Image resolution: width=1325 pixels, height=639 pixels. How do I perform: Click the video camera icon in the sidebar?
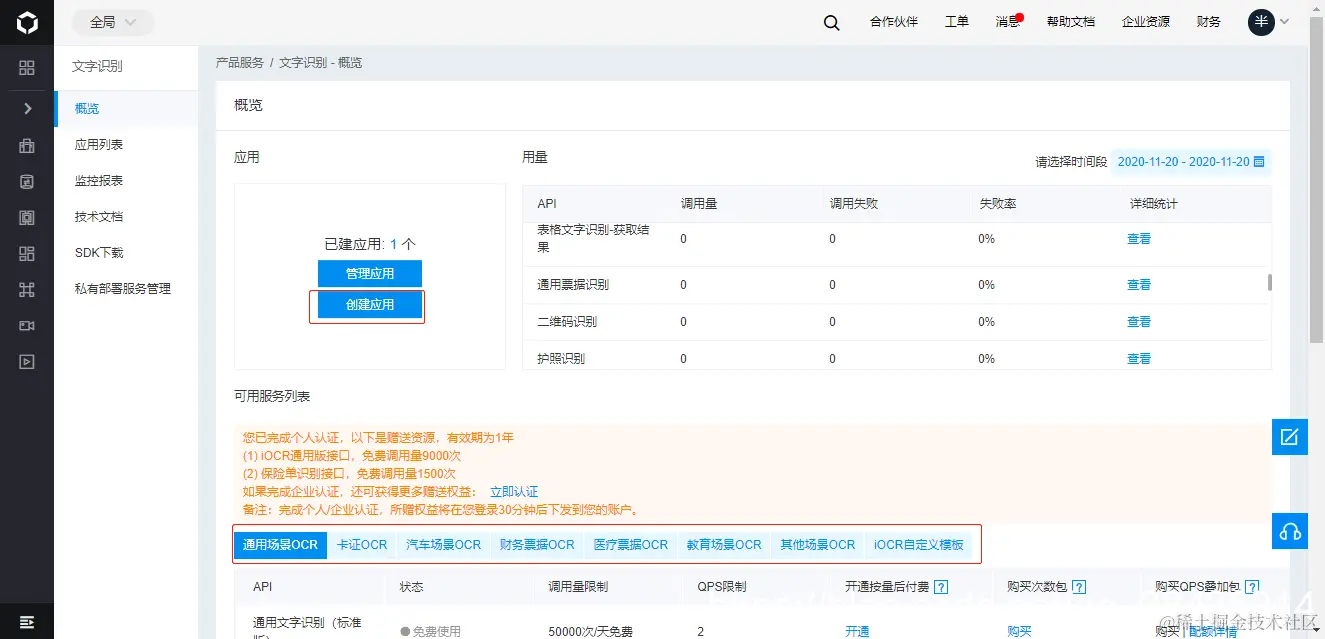point(27,325)
